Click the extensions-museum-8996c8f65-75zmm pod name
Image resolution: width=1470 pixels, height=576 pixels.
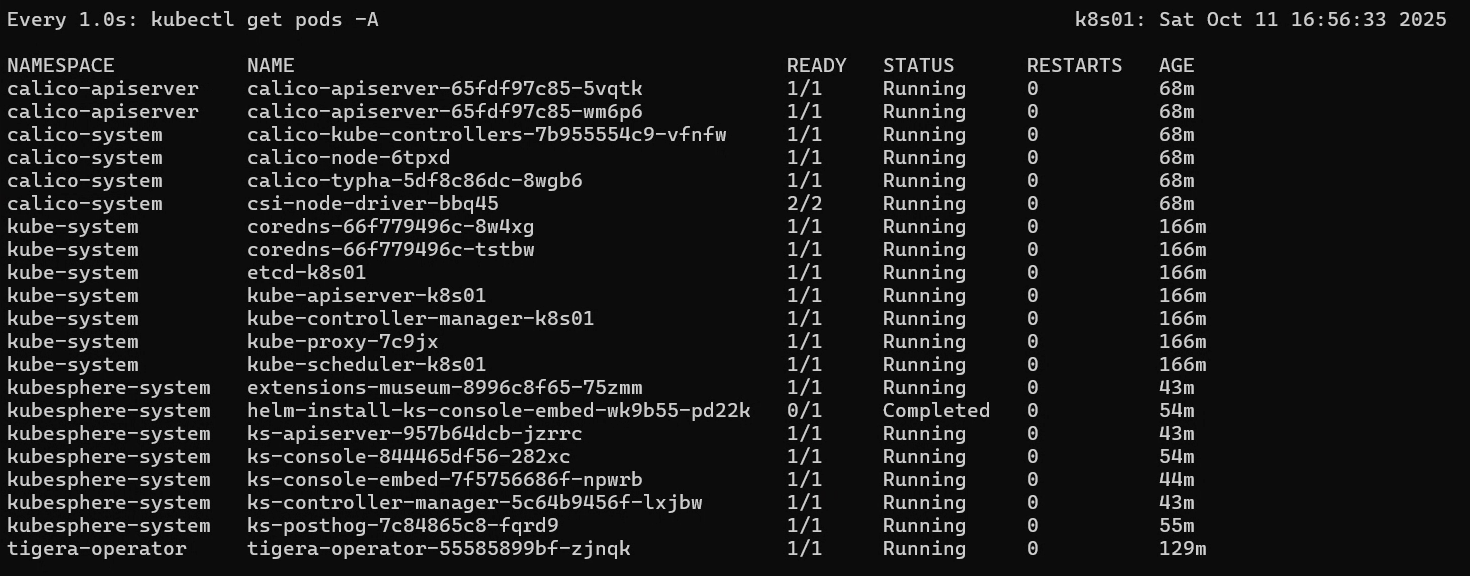[444, 388]
